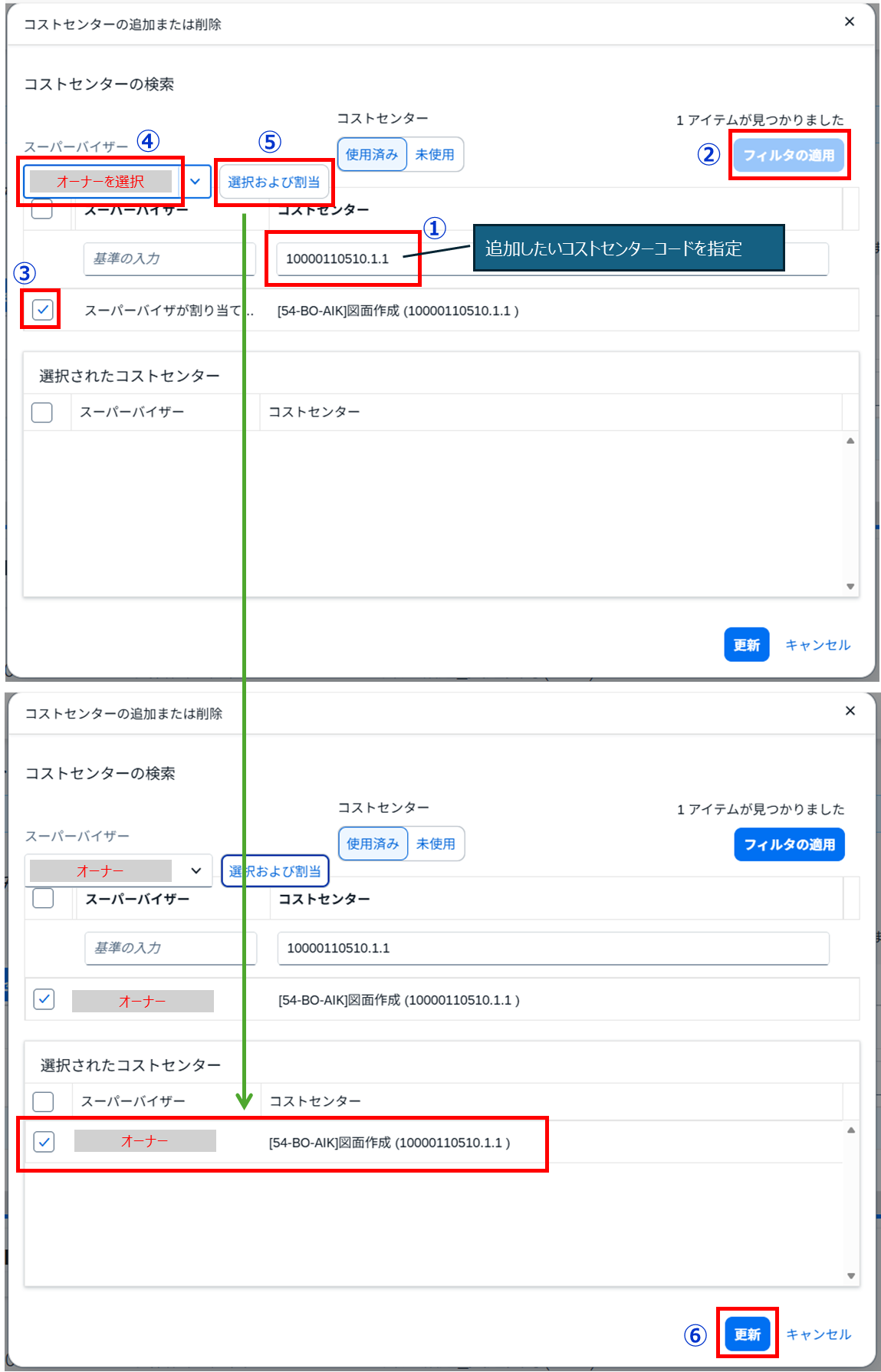Screen dimensions: 881x1372
Task: Check the header checkbox in upper 選択されたコストセンター table
Action: click(42, 413)
